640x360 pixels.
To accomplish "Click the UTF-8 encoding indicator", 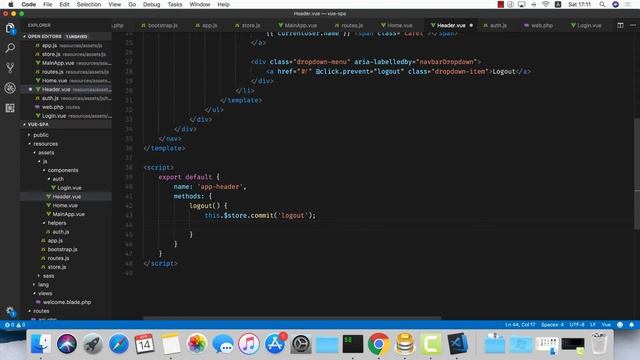I will 577,325.
